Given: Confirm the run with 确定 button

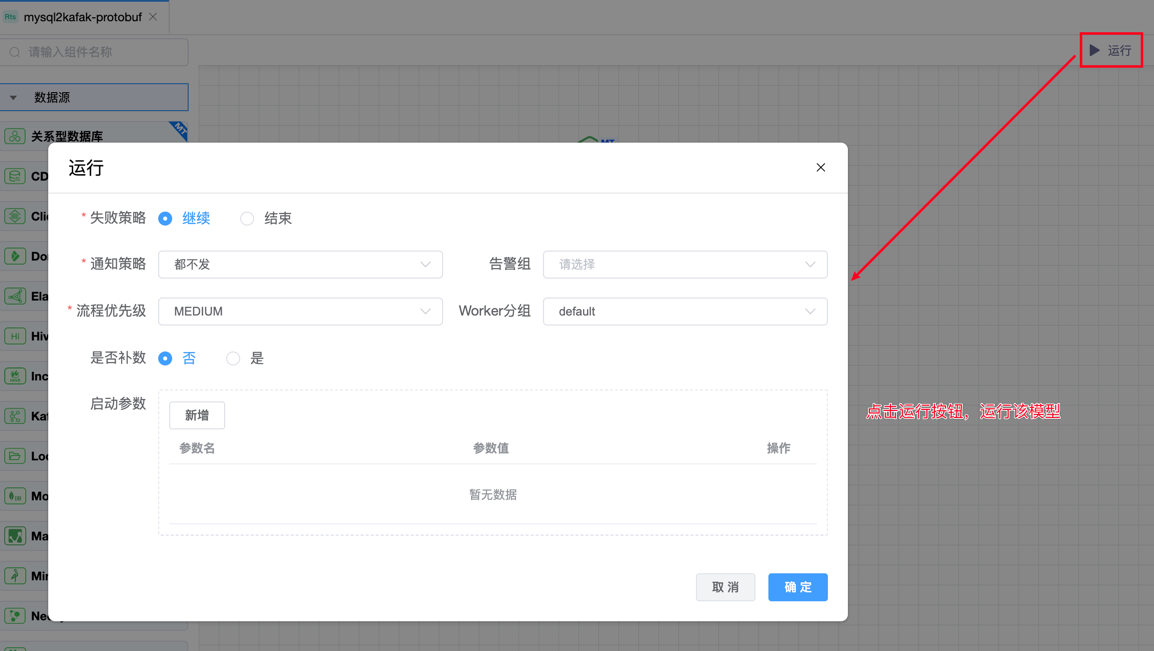Looking at the screenshot, I should [x=797, y=587].
